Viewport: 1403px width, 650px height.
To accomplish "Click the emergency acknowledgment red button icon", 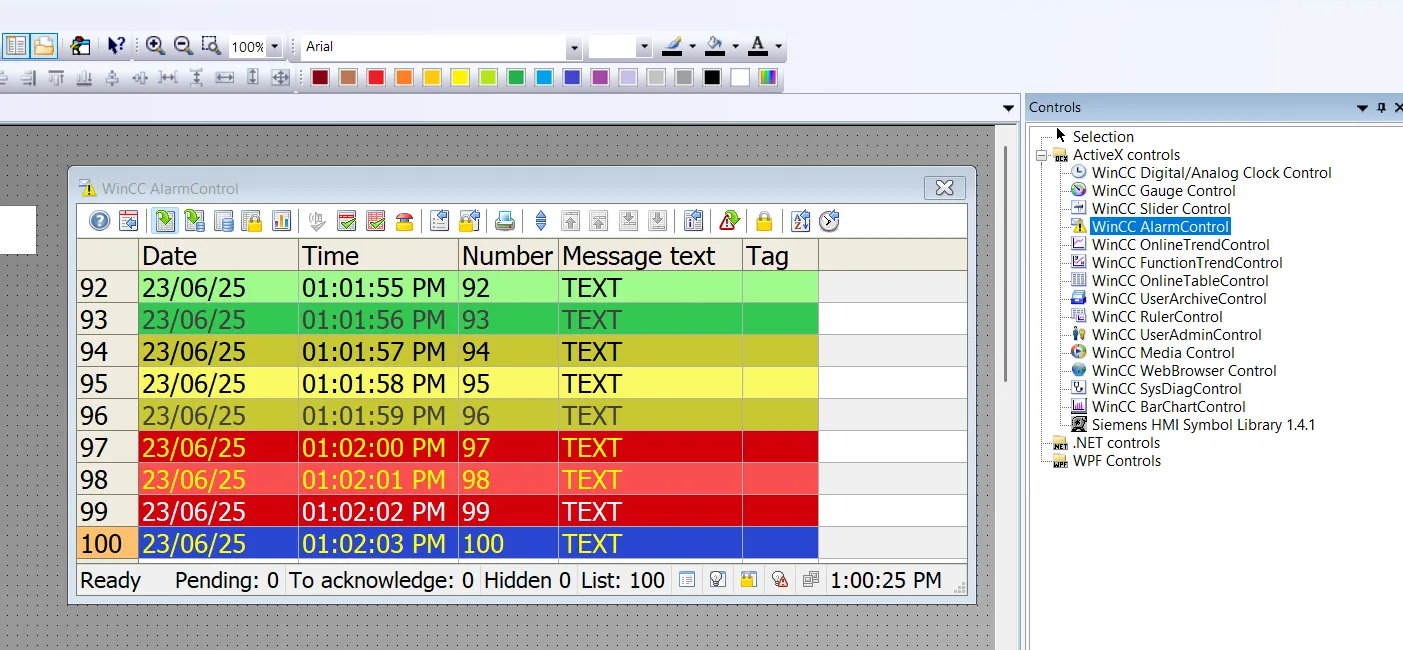I will (x=404, y=221).
